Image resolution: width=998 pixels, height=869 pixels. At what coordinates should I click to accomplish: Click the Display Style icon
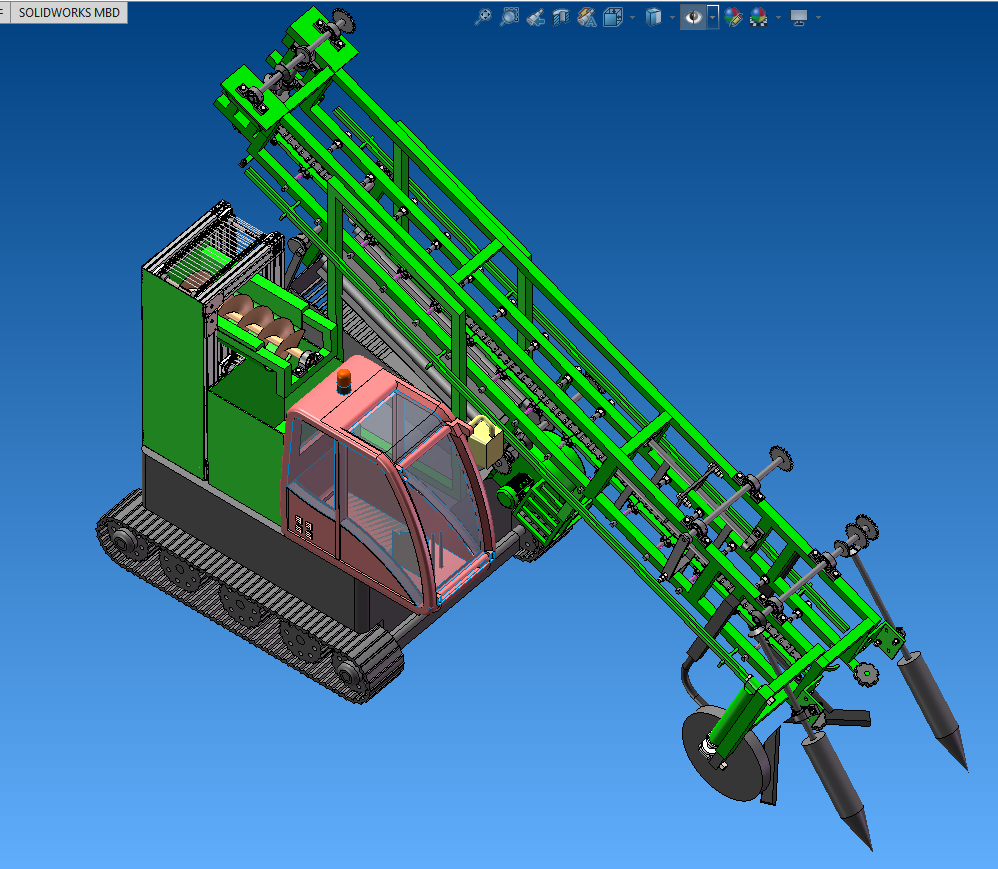pyautogui.click(x=654, y=17)
